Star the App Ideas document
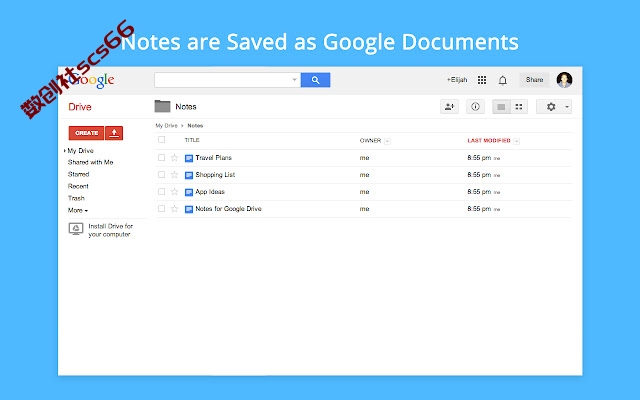Viewport: 640px width, 400px height. coord(174,192)
